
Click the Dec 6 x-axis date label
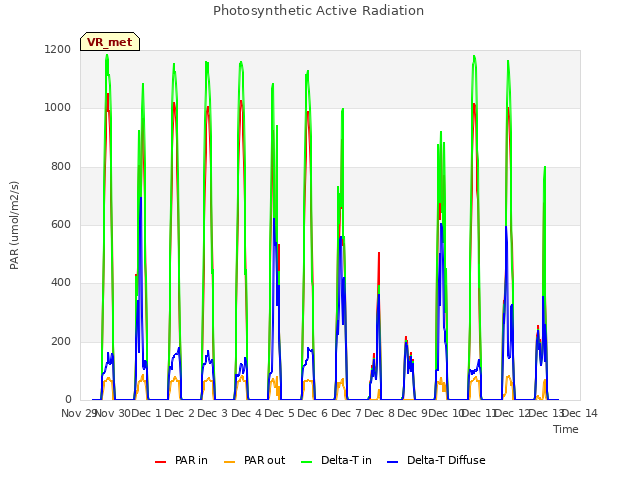point(313,413)
